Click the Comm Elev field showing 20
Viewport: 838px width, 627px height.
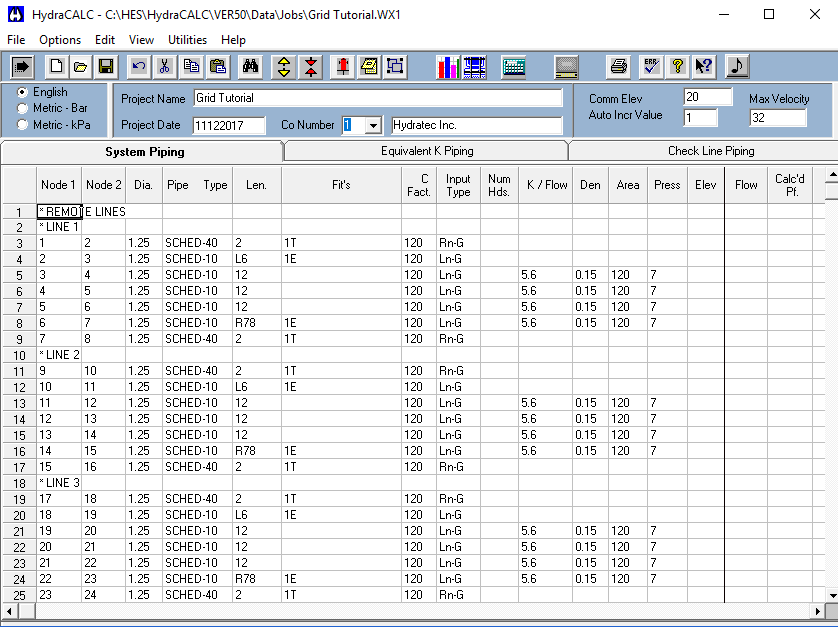point(708,97)
